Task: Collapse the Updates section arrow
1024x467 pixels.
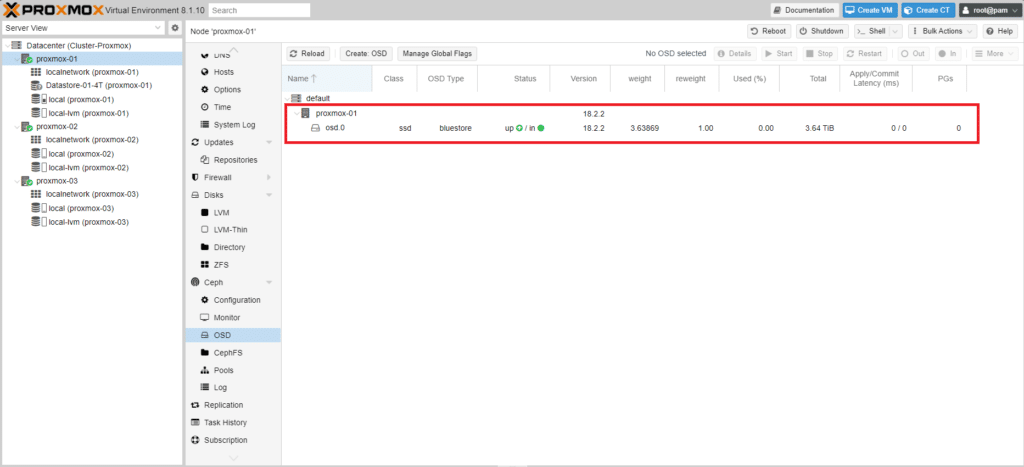Action: click(269, 142)
